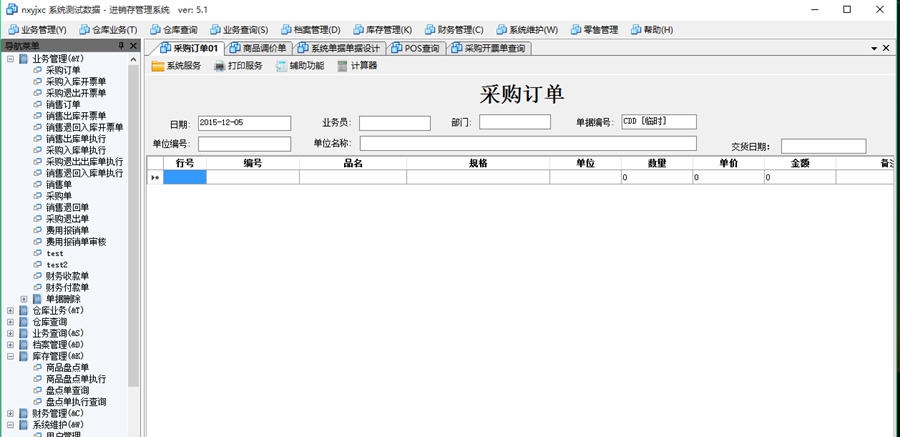The image size is (900, 437).
Task: Open the 辅助功能 toolbar icon
Action: (281, 66)
